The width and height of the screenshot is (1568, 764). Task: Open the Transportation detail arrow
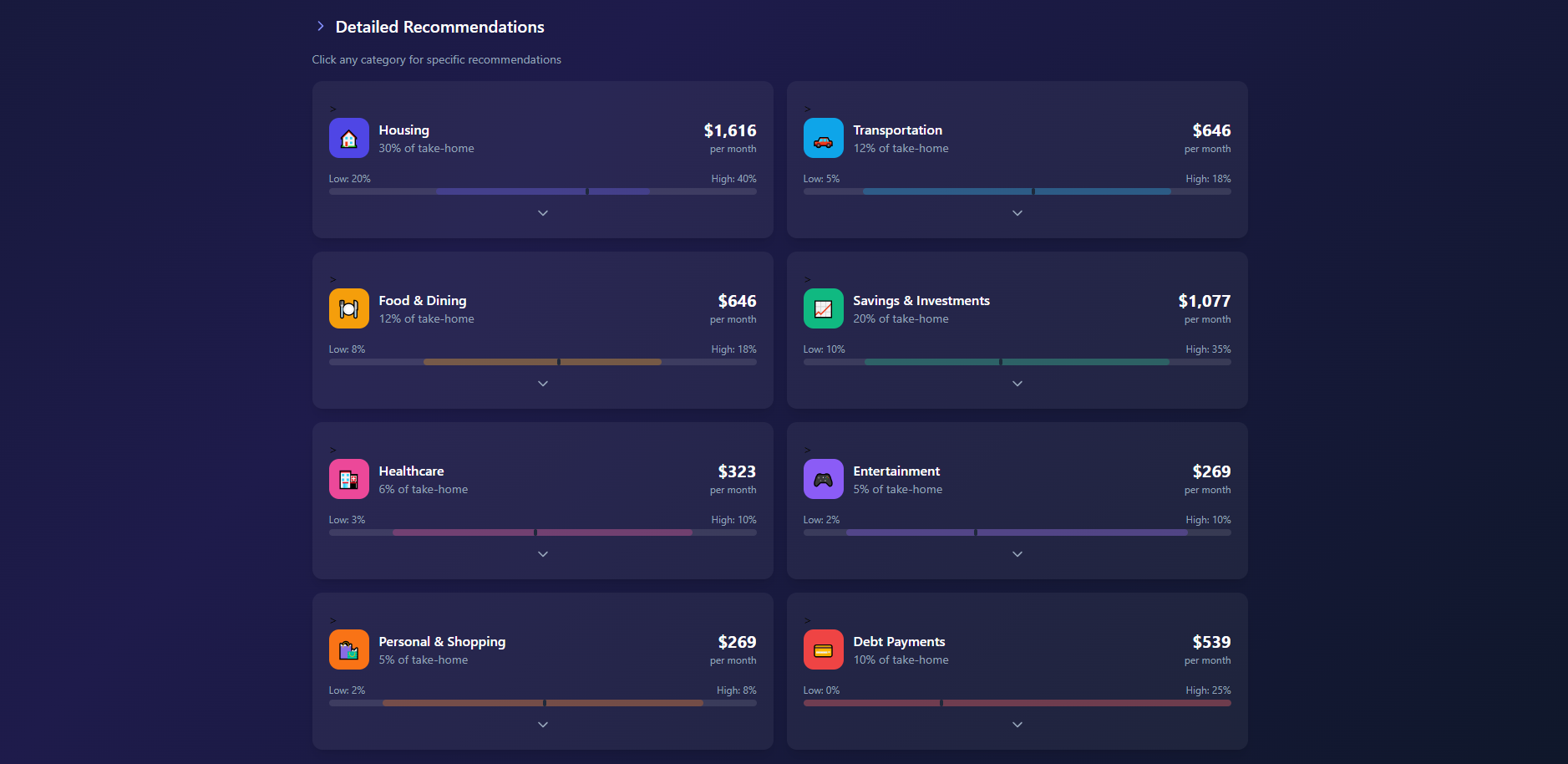1017,213
